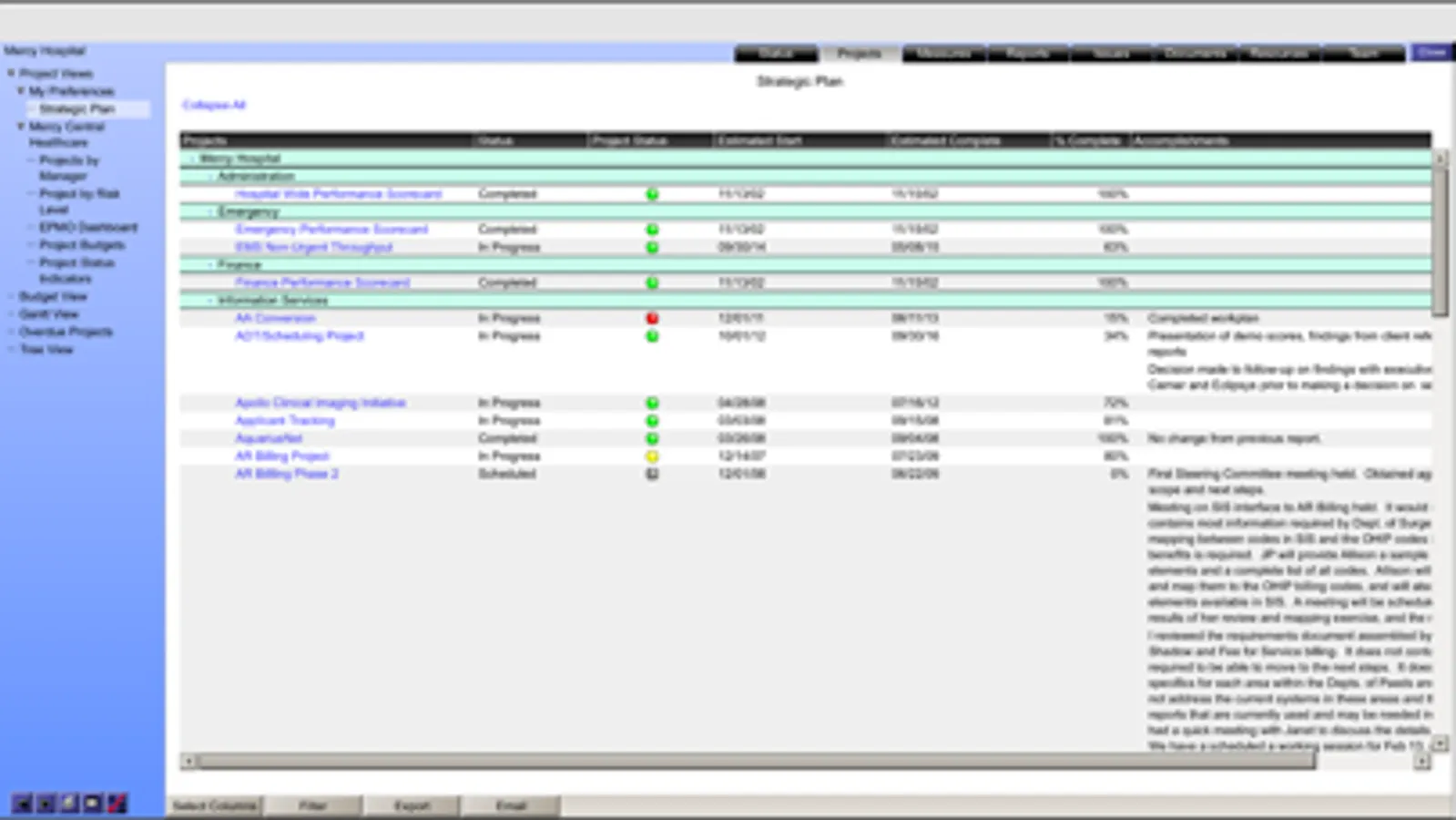Switch to the Projects tab
The image size is (1456, 820).
[860, 53]
